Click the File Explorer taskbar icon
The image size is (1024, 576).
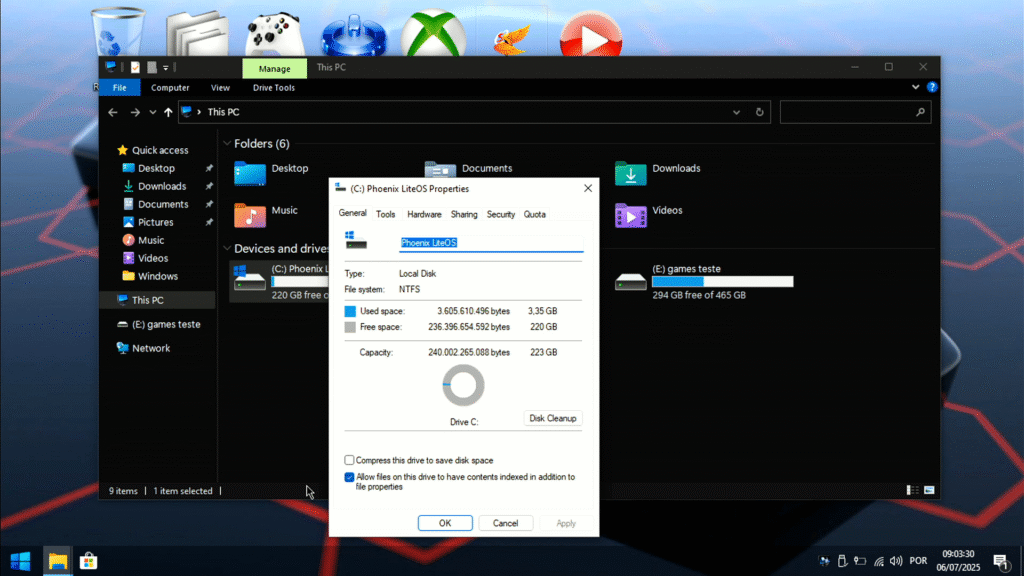57,561
